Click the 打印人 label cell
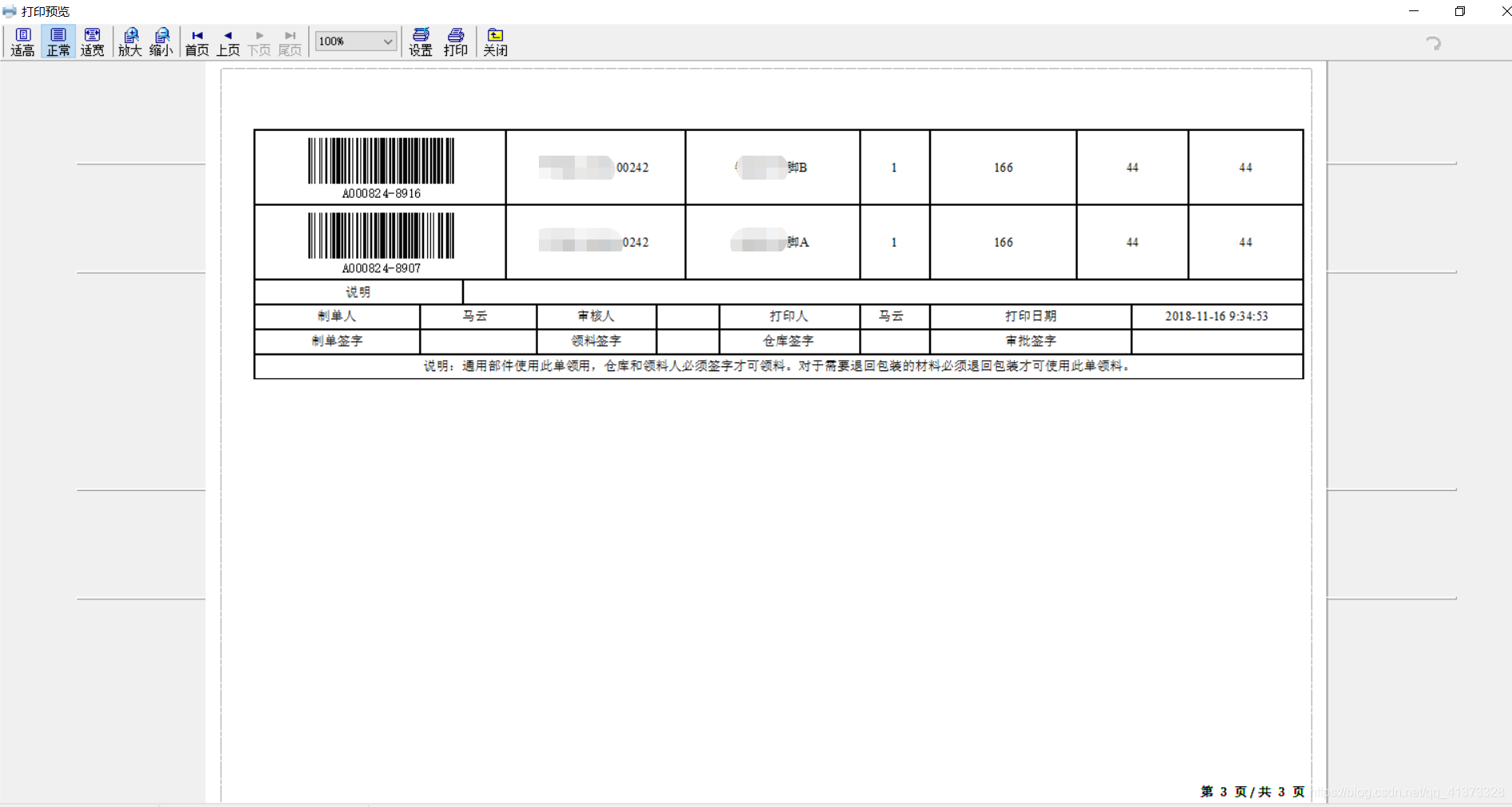The height and width of the screenshot is (807, 1512). (x=789, y=316)
